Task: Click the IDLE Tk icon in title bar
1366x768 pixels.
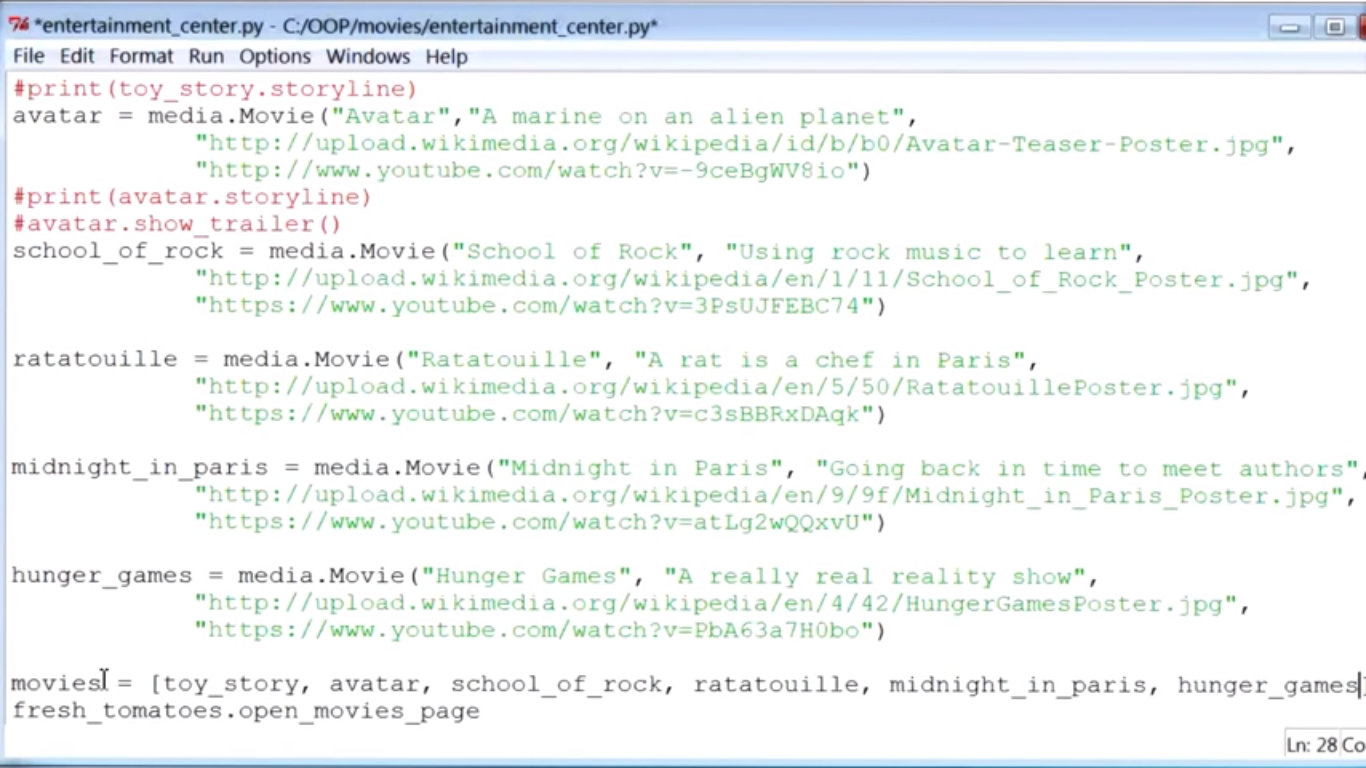Action: 18,26
